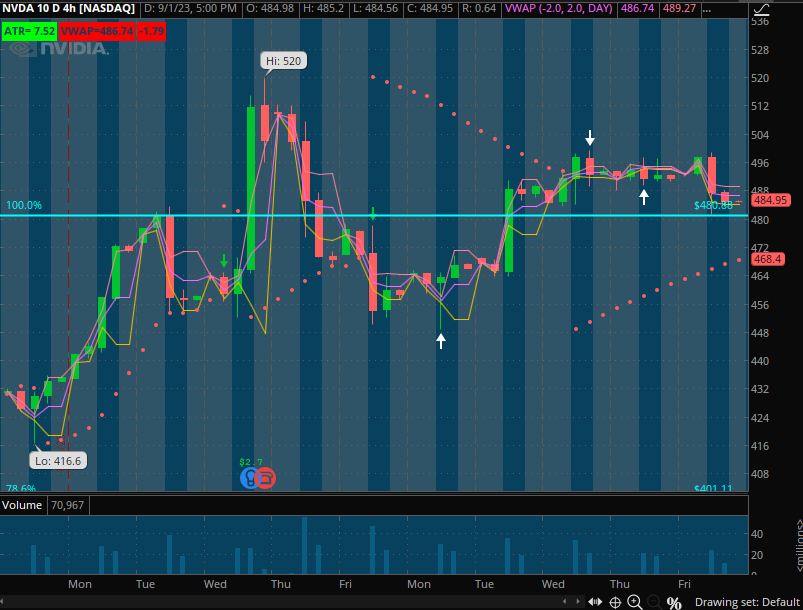Screen dimensions: 803x610
Task: Click the C: 484.95 close value in header
Action: point(432,8)
